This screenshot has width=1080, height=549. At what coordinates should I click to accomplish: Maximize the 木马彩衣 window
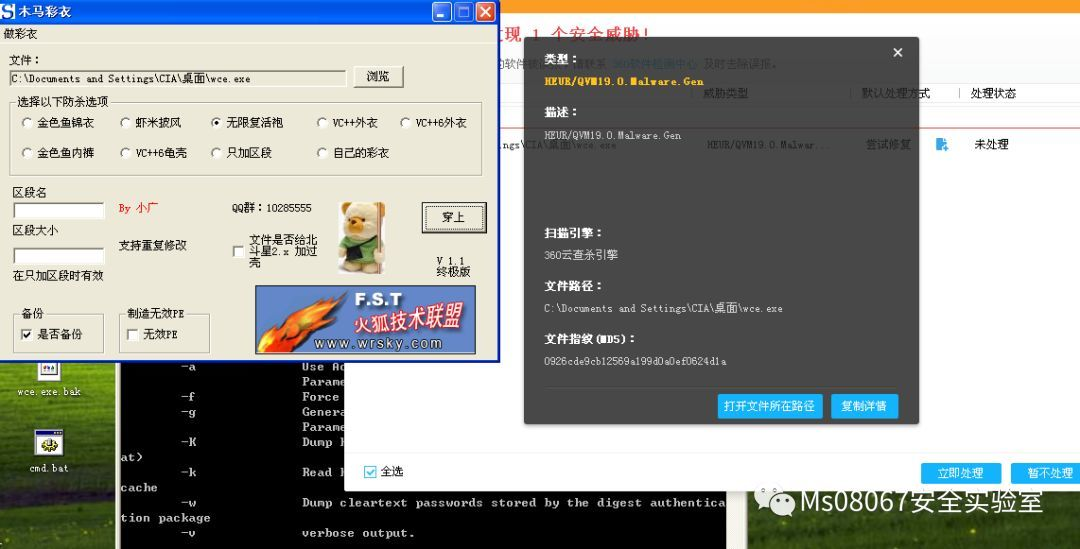pos(464,11)
